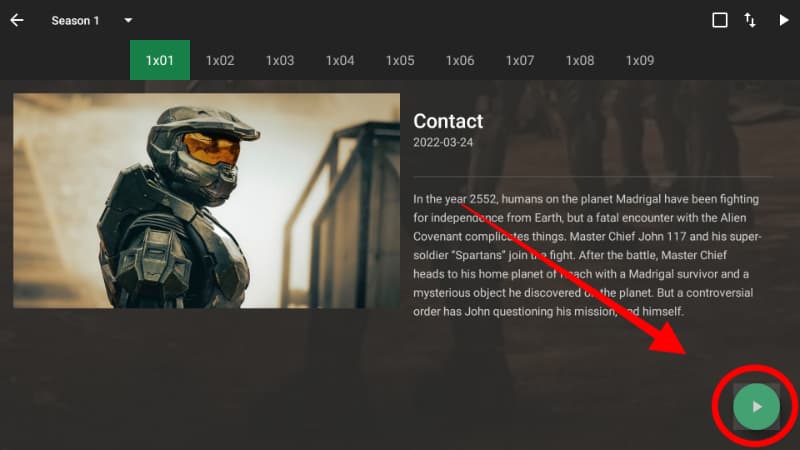
Task: Click the episode title Contact
Action: [448, 121]
